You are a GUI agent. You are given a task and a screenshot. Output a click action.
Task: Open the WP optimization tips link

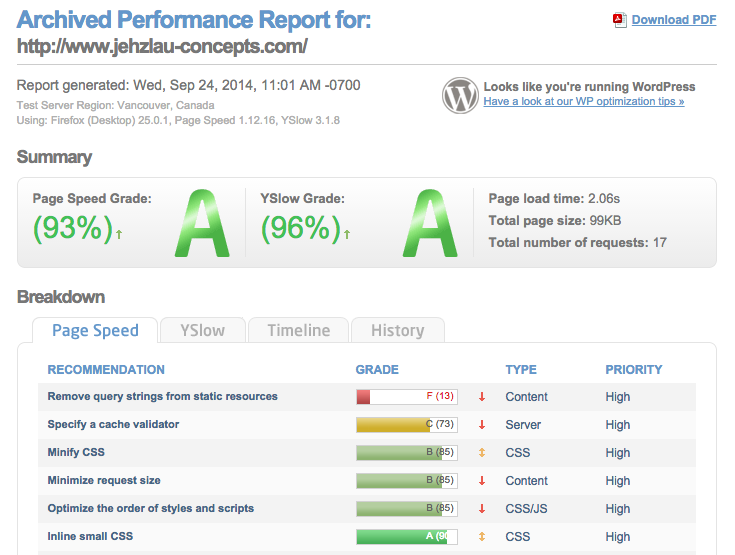coord(583,102)
